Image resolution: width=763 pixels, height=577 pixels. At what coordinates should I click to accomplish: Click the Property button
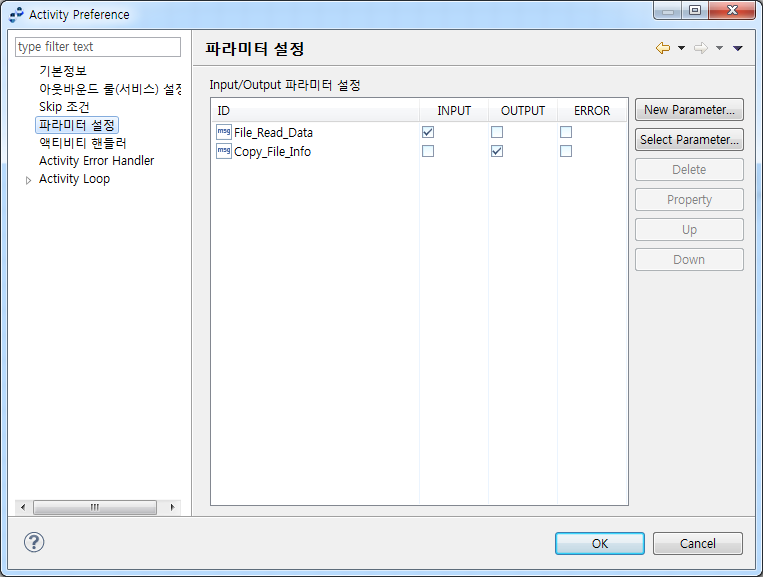(x=689, y=200)
